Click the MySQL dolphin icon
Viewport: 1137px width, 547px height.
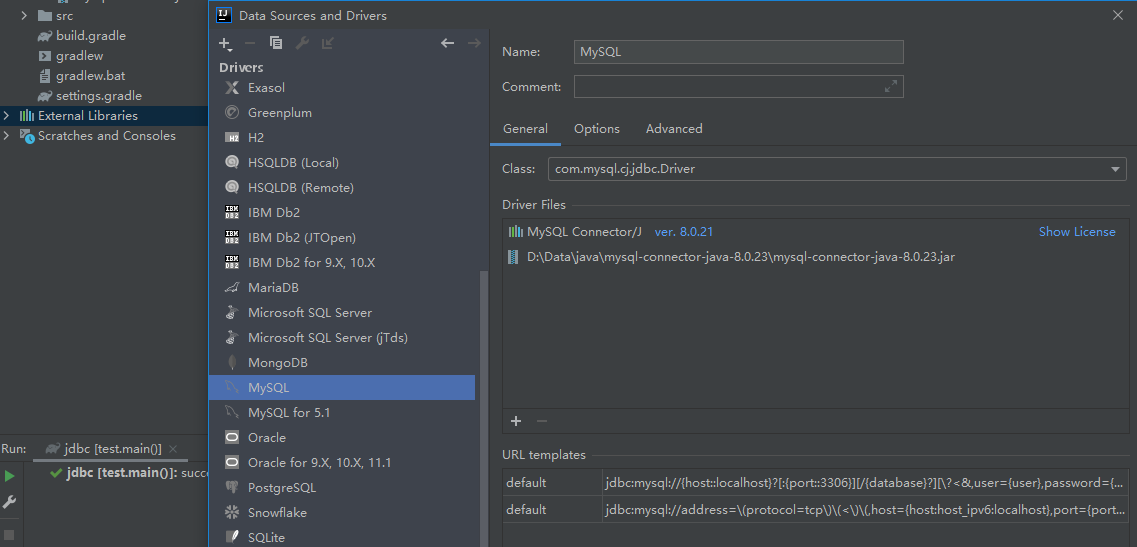pyautogui.click(x=232, y=387)
